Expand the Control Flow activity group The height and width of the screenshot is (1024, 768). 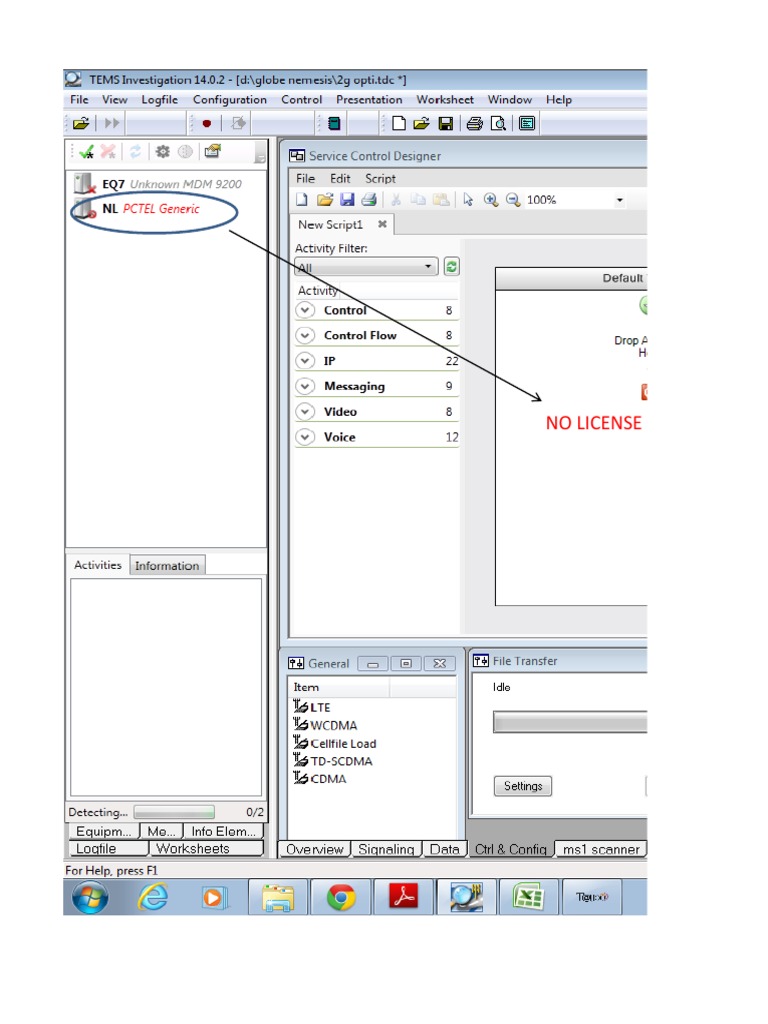(x=304, y=335)
